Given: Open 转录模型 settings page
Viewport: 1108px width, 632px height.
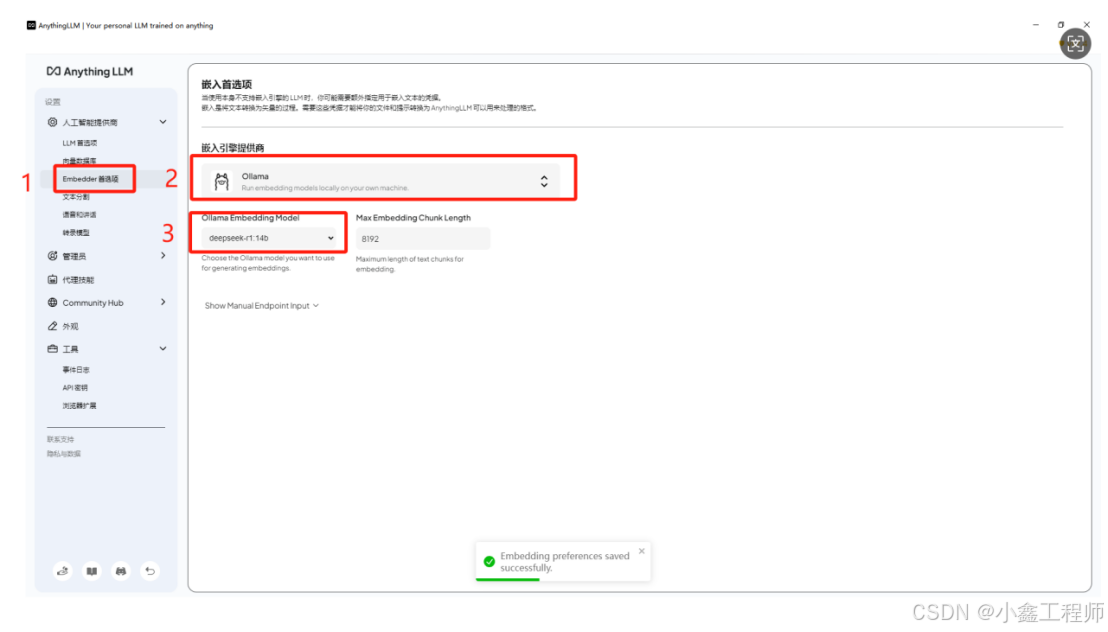Looking at the screenshot, I should [76, 233].
